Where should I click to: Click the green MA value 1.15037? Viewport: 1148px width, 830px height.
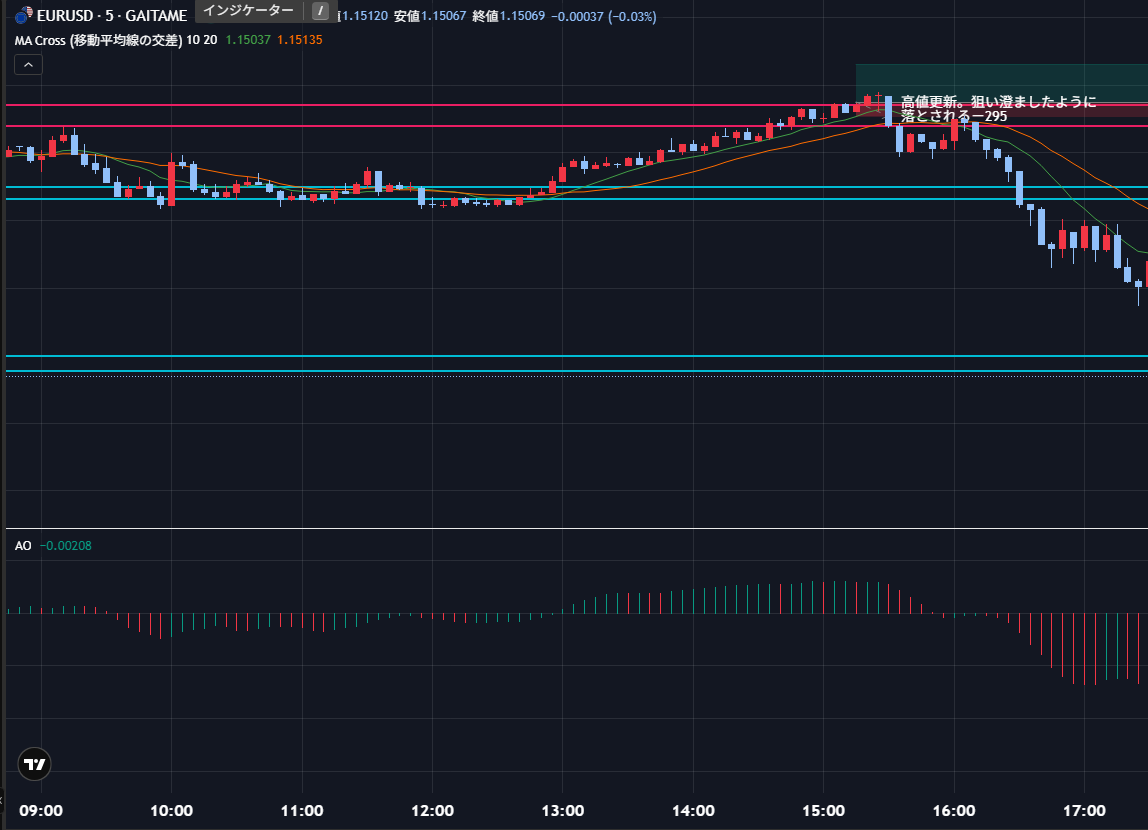[247, 40]
